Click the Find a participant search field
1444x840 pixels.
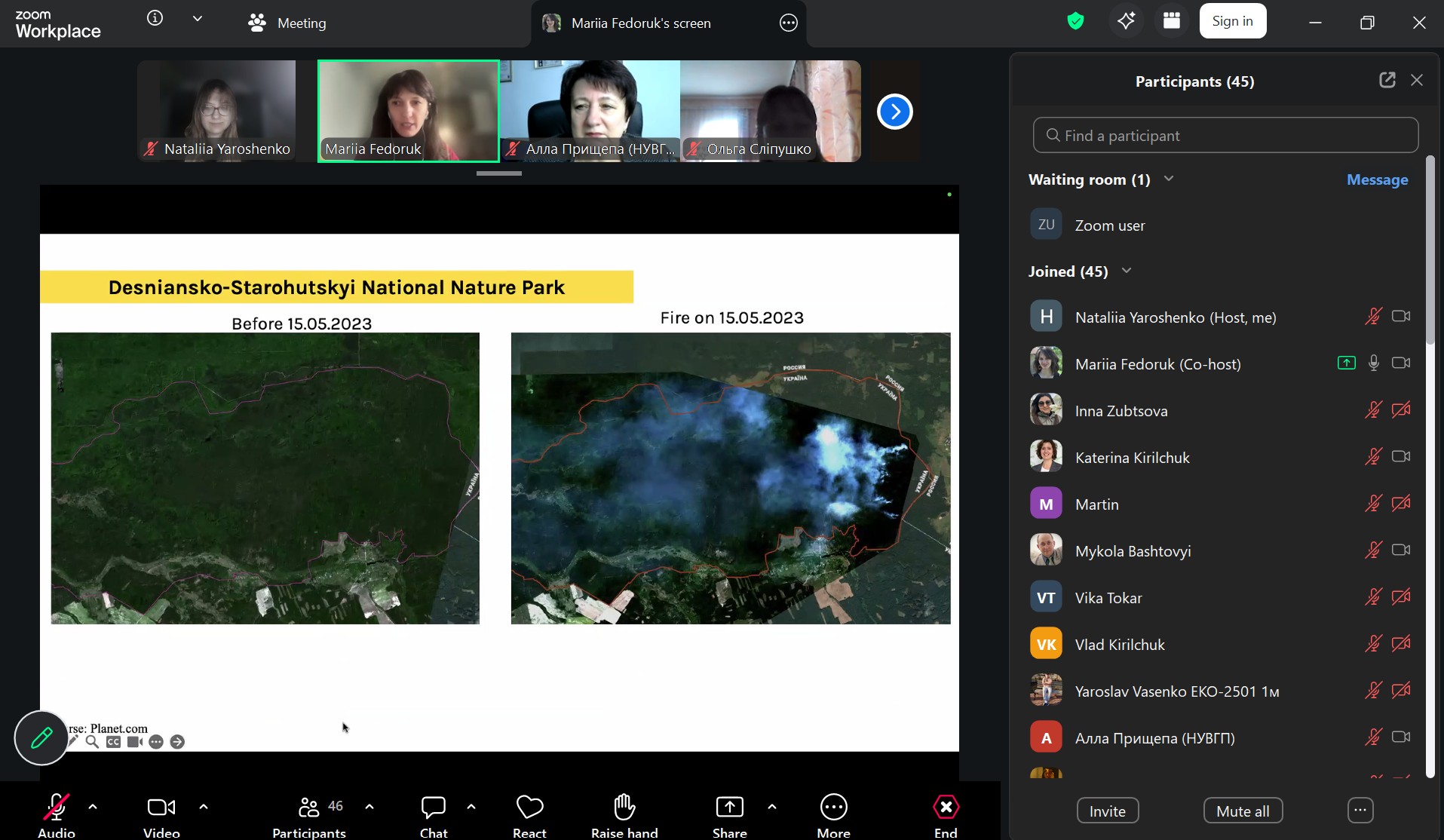pos(1225,136)
